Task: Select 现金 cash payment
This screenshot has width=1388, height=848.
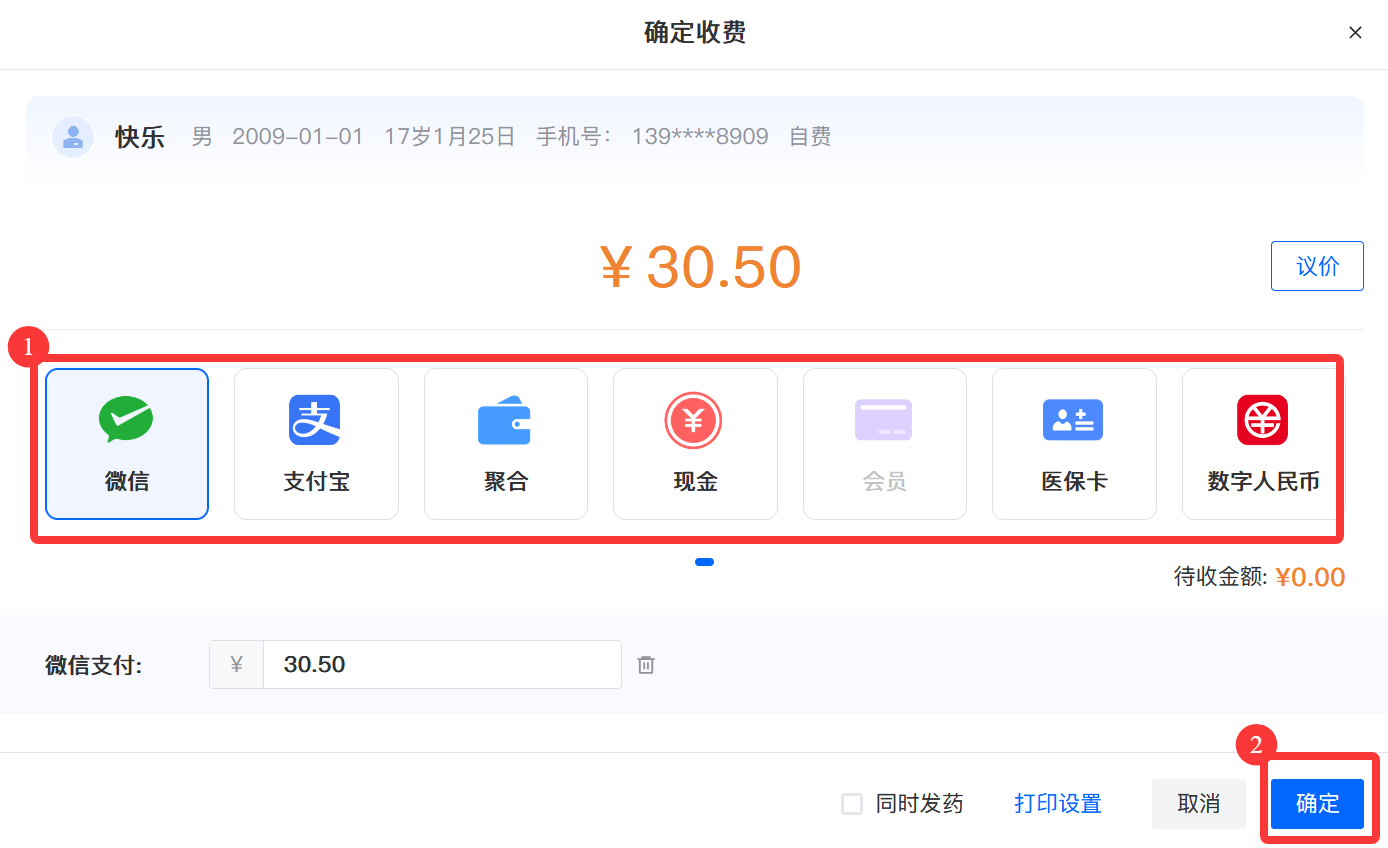Action: point(695,444)
